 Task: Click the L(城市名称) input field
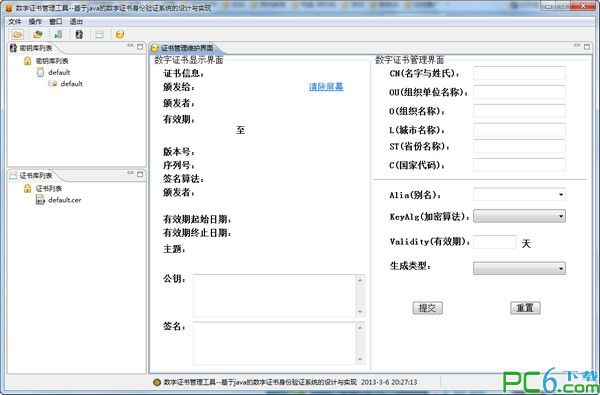tap(519, 130)
